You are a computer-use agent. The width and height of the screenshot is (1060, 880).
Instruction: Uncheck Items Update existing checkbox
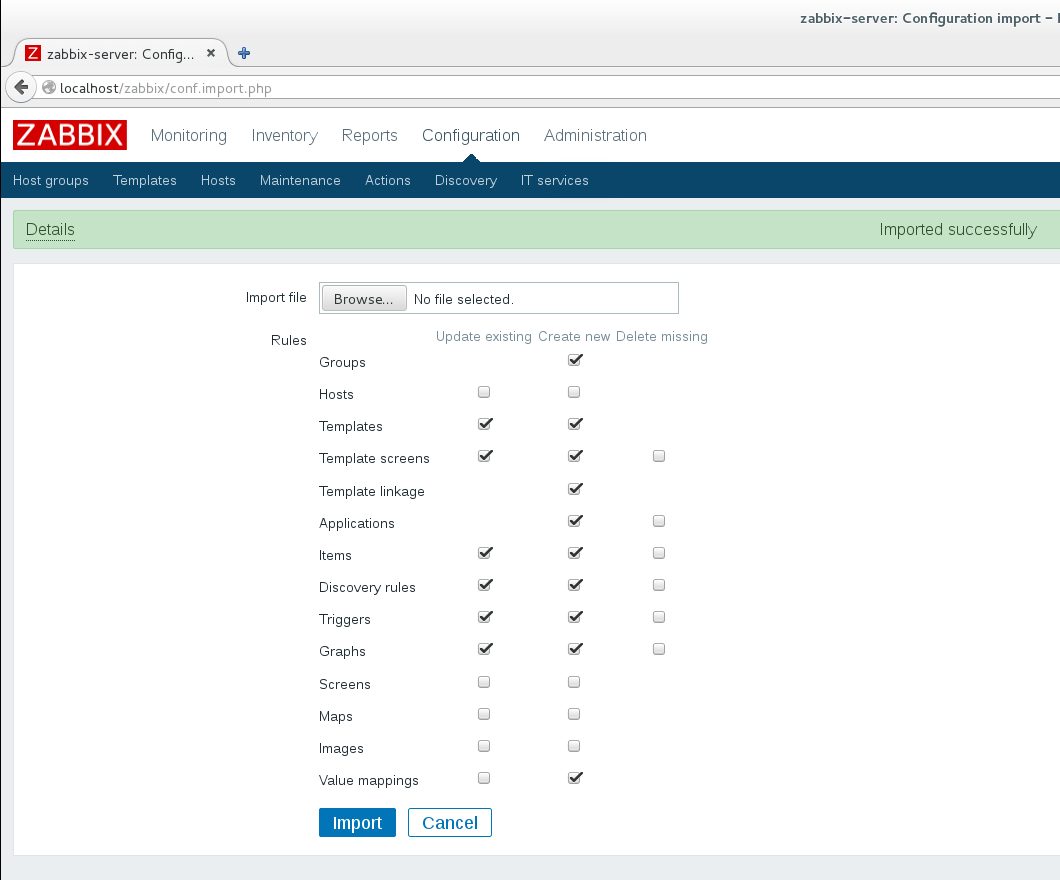click(485, 553)
